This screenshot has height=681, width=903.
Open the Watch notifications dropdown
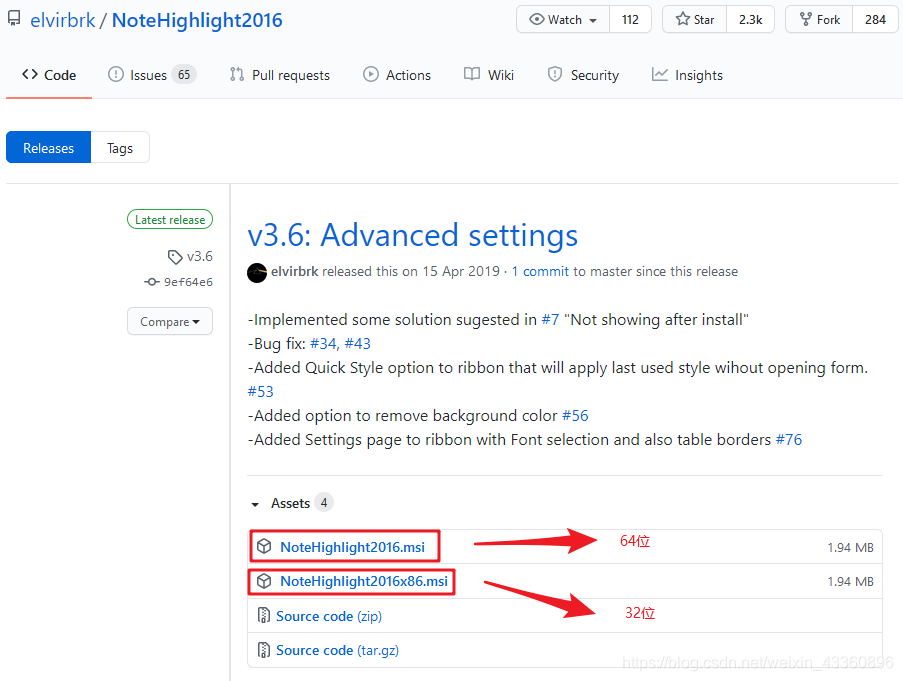[563, 20]
